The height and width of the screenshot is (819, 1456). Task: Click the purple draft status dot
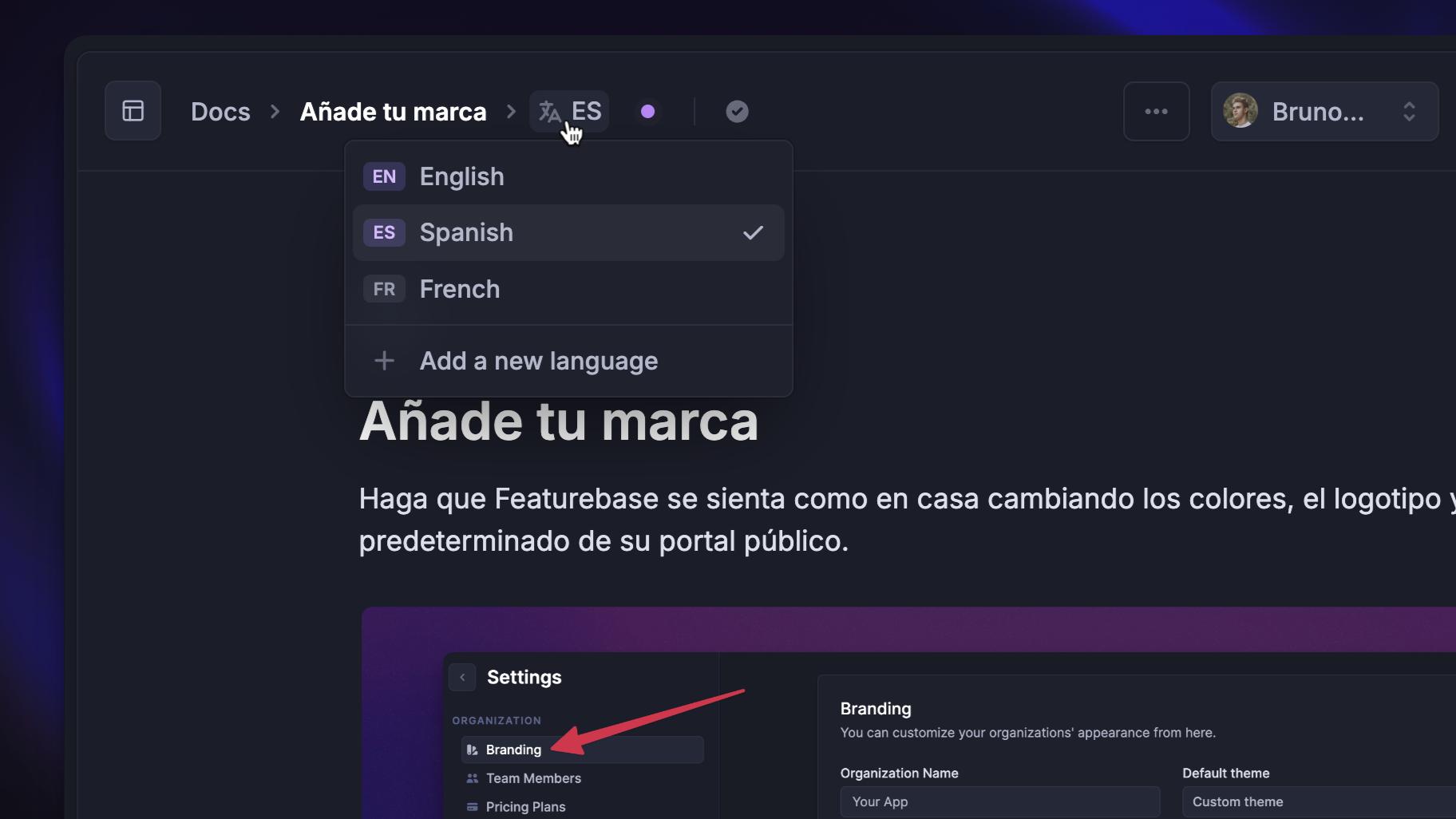pyautogui.click(x=648, y=111)
